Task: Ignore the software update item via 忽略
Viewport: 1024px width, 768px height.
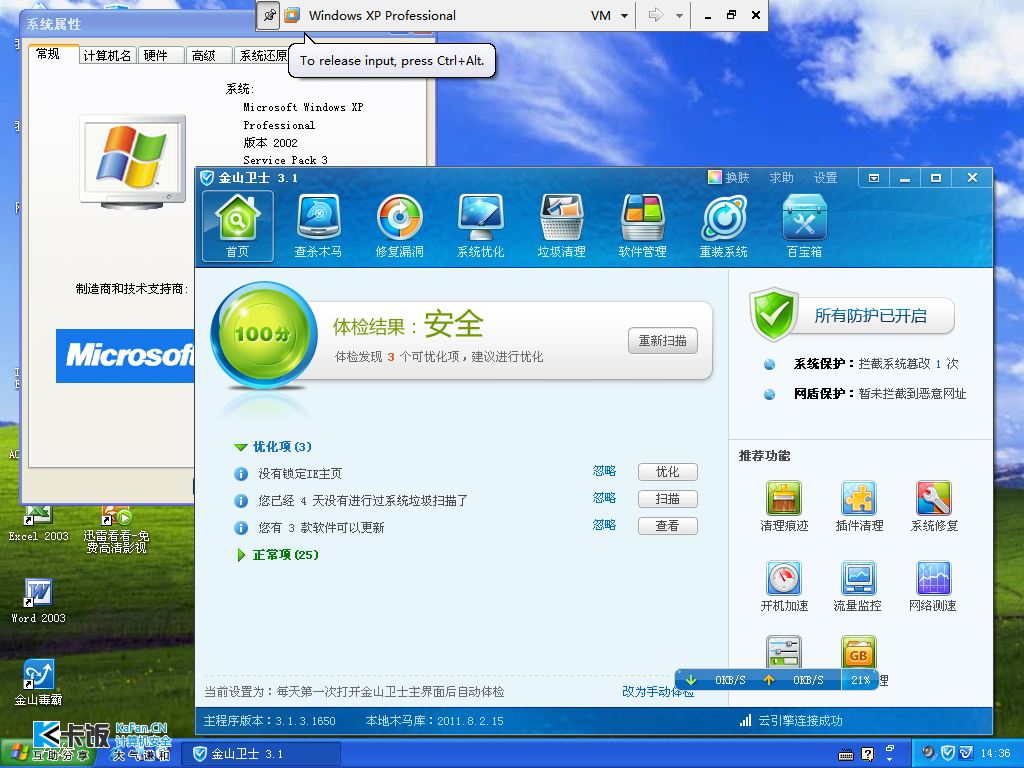Action: 604,524
